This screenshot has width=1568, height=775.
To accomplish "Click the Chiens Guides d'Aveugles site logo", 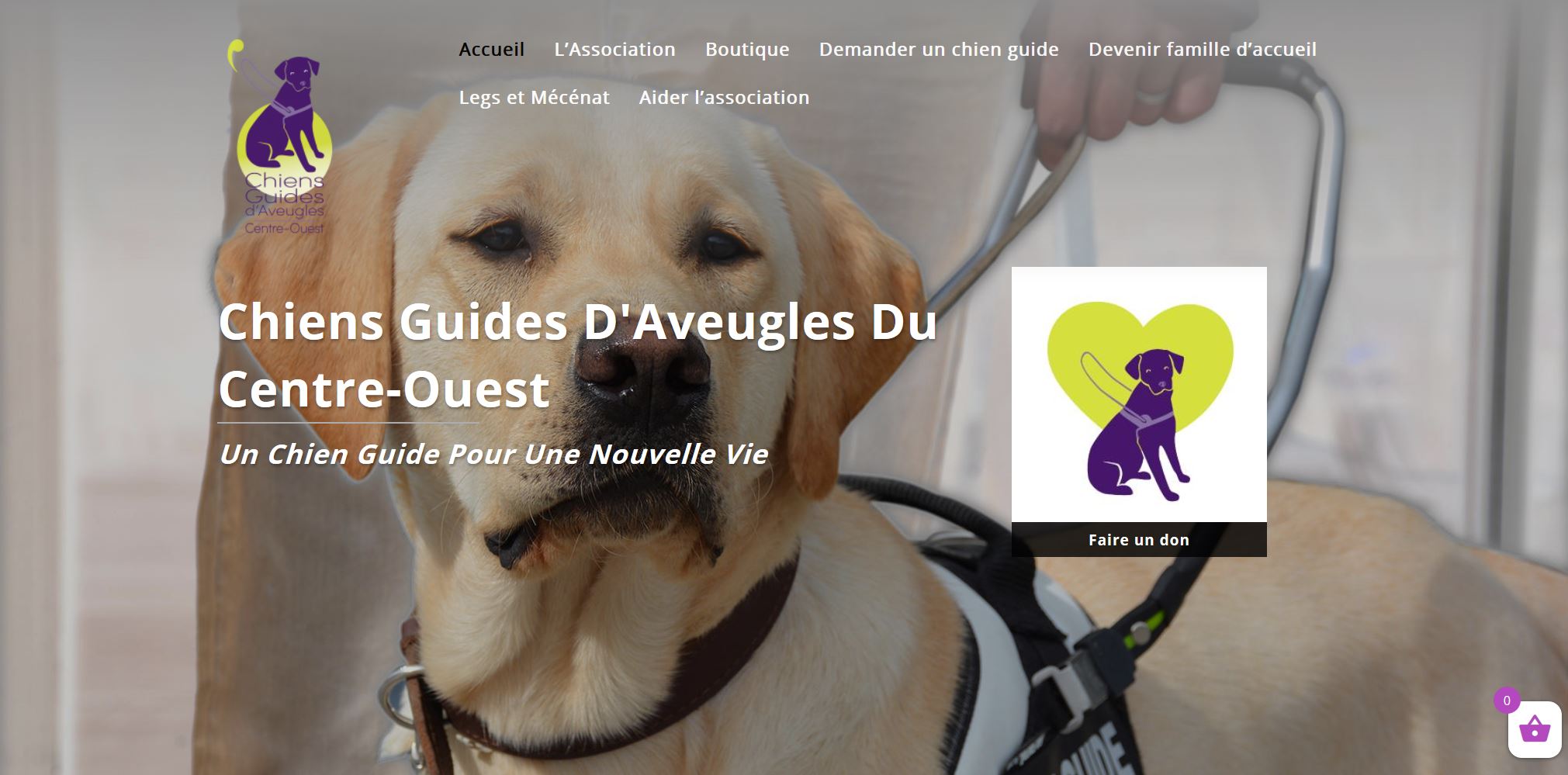I will point(280,137).
